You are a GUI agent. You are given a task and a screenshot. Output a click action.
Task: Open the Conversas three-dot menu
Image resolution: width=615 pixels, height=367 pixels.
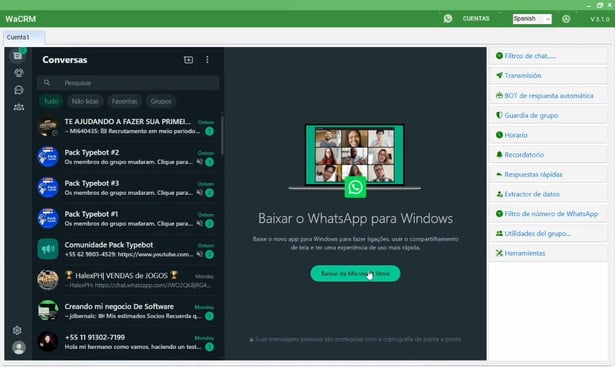pos(207,60)
